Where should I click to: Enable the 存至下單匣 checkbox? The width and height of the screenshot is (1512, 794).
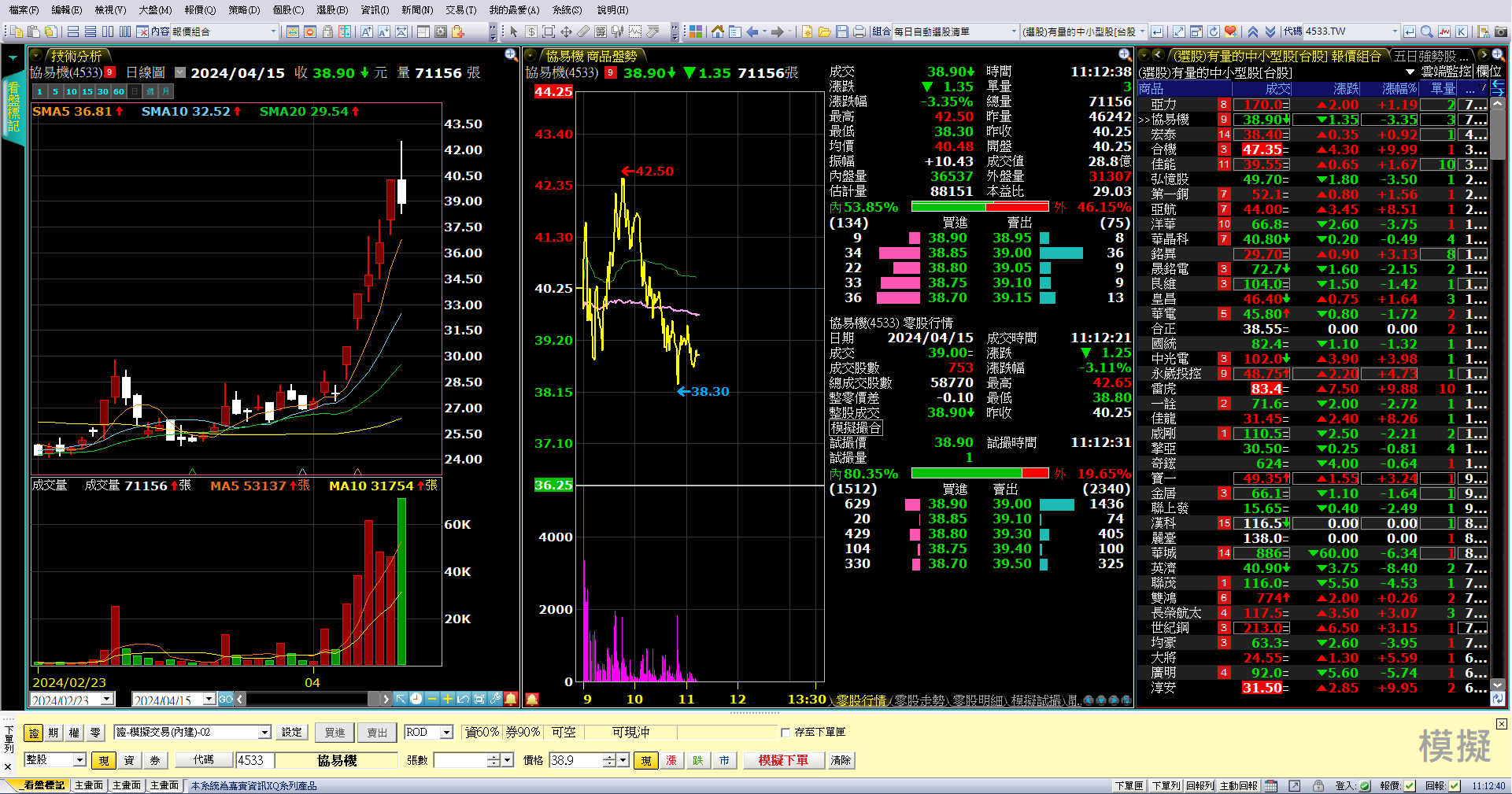[786, 733]
